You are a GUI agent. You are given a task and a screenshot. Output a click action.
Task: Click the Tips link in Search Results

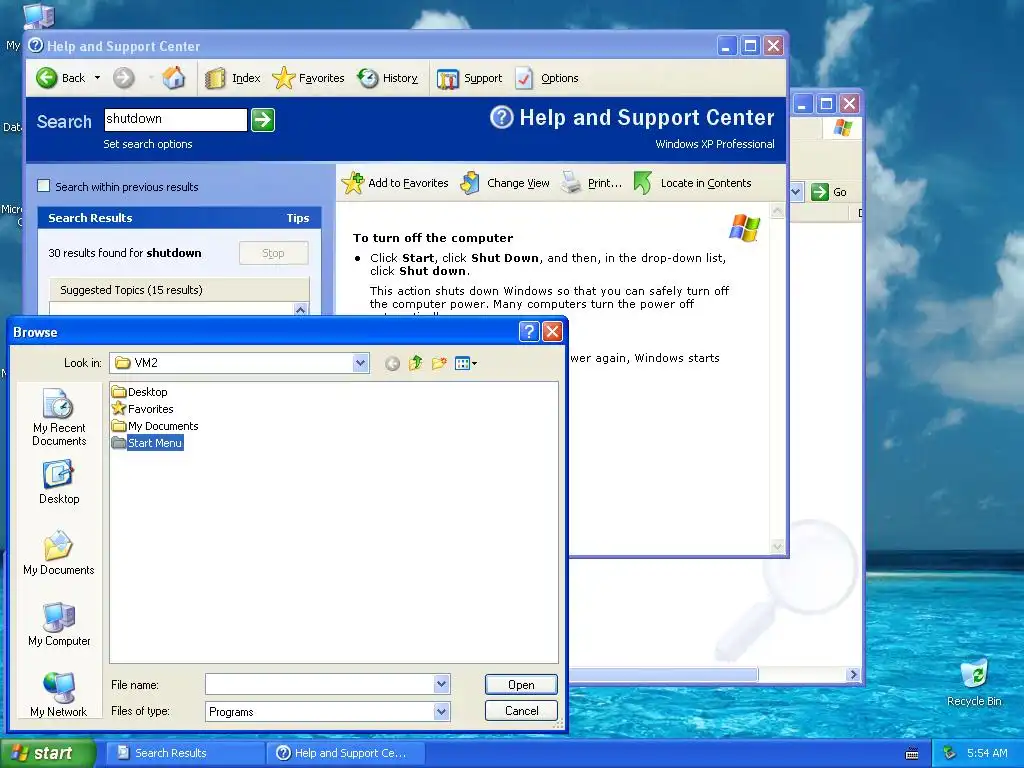click(298, 218)
